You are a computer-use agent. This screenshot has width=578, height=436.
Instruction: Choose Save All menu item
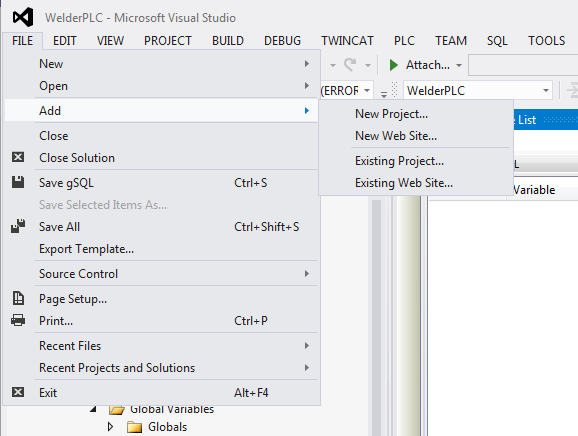[161, 227]
